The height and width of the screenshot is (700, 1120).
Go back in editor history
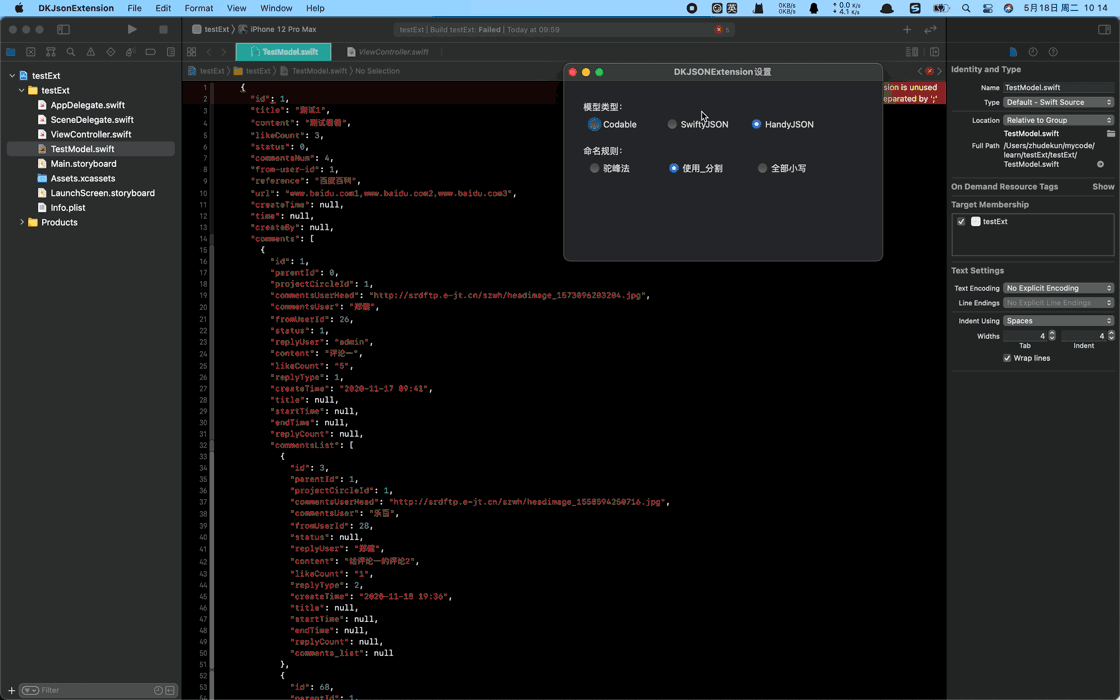209,51
